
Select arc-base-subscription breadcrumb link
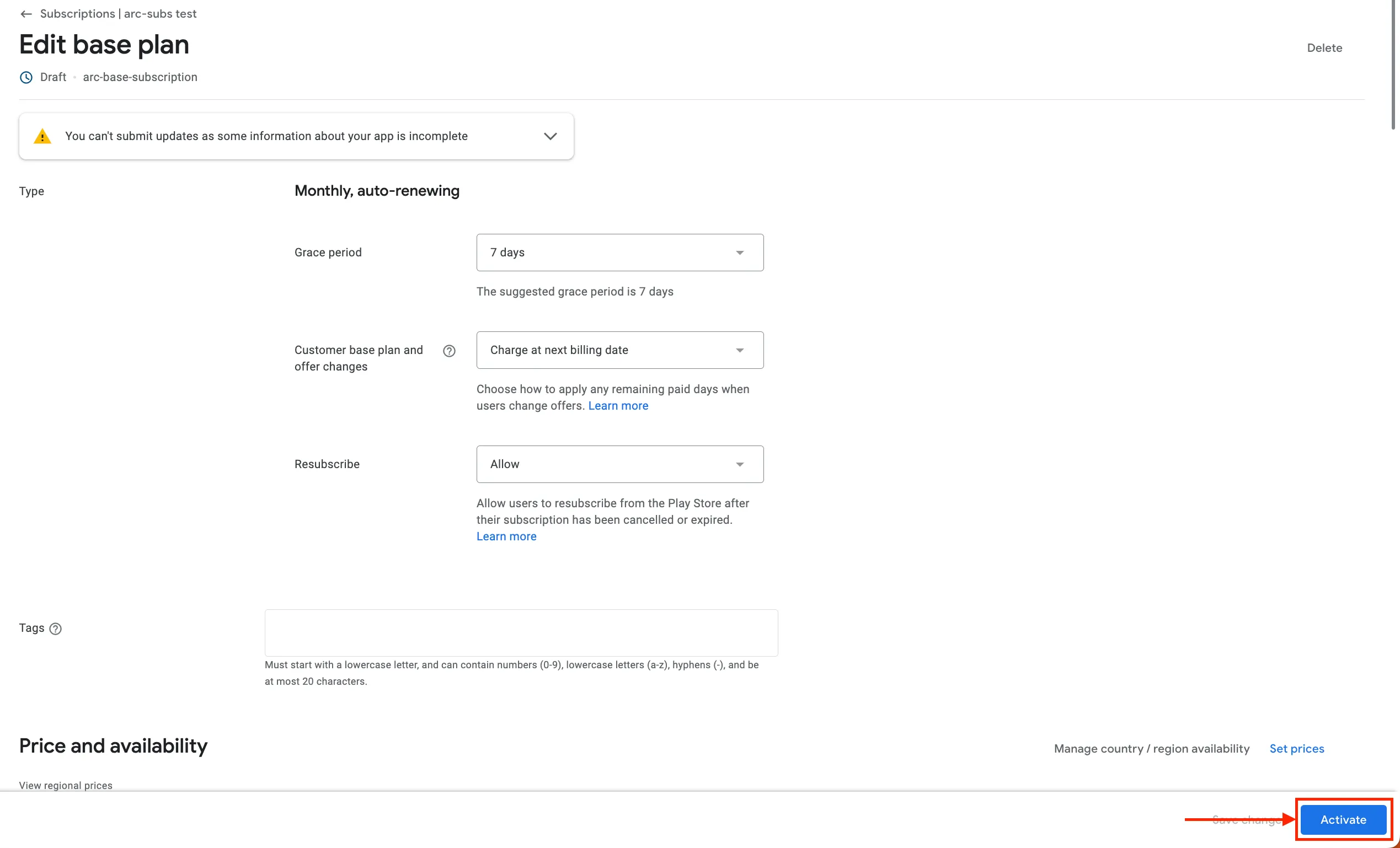click(x=140, y=77)
